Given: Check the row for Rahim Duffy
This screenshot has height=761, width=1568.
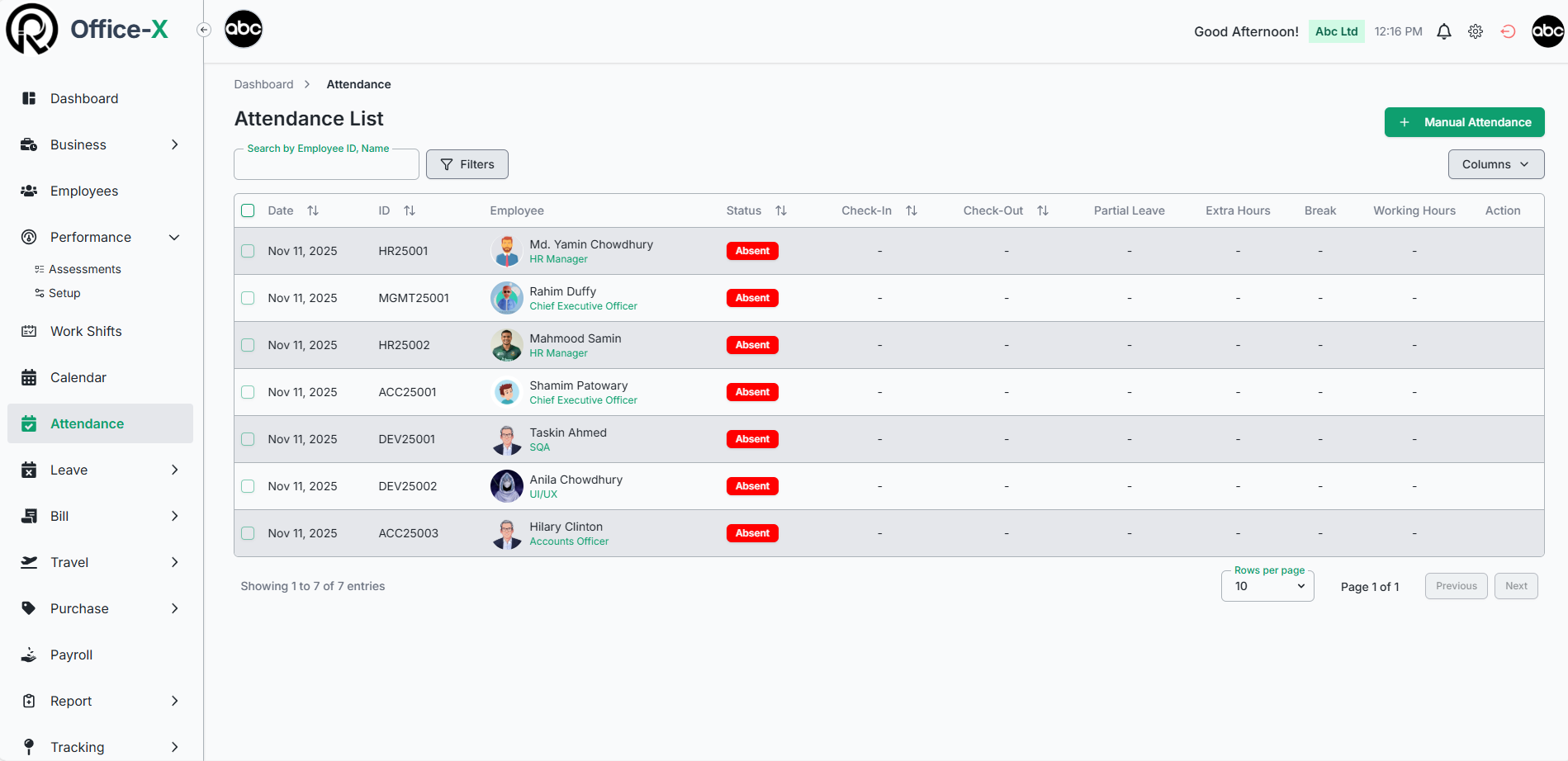Looking at the screenshot, I should pyautogui.click(x=248, y=298).
